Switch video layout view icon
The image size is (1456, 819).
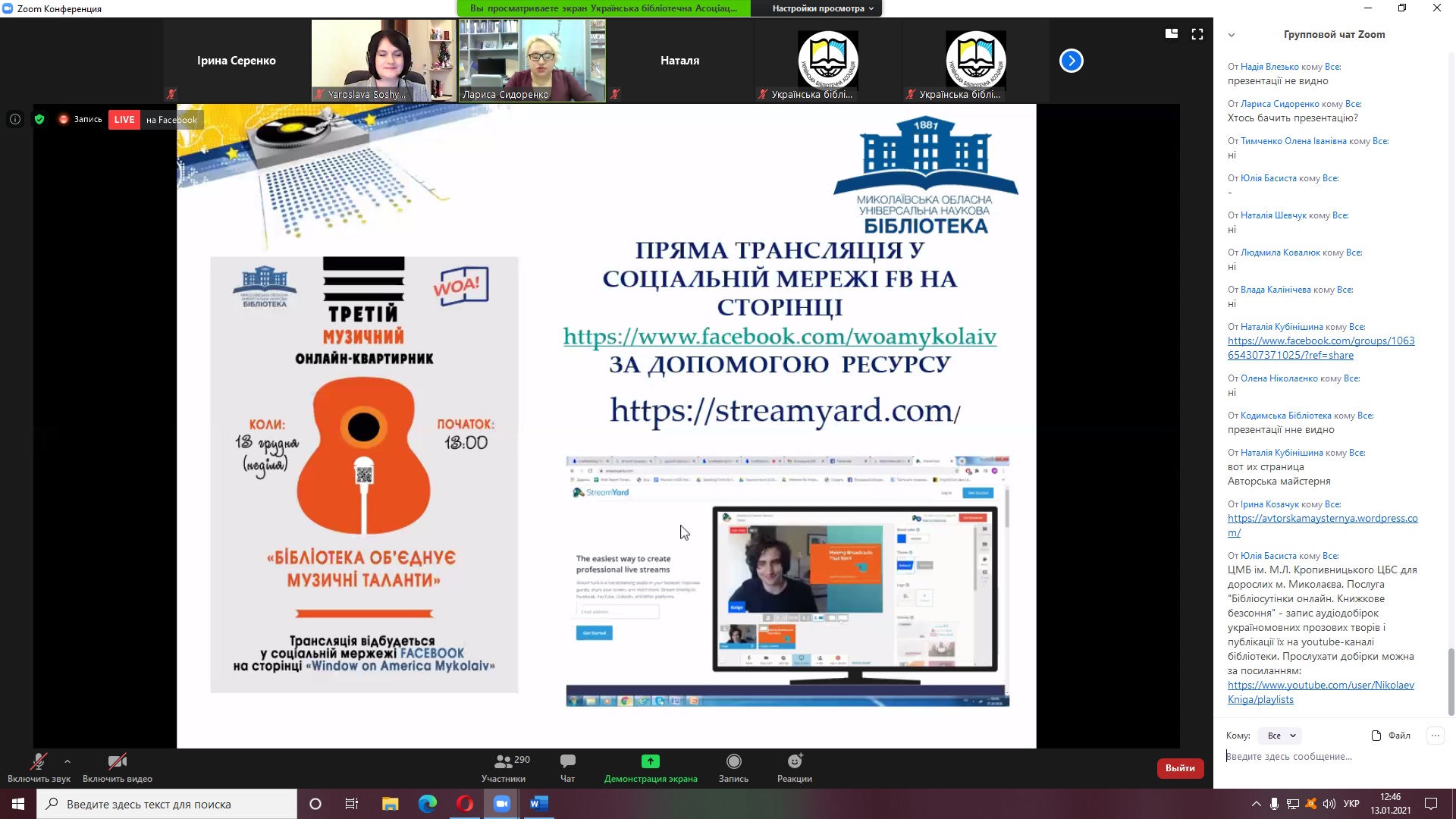(x=1172, y=34)
